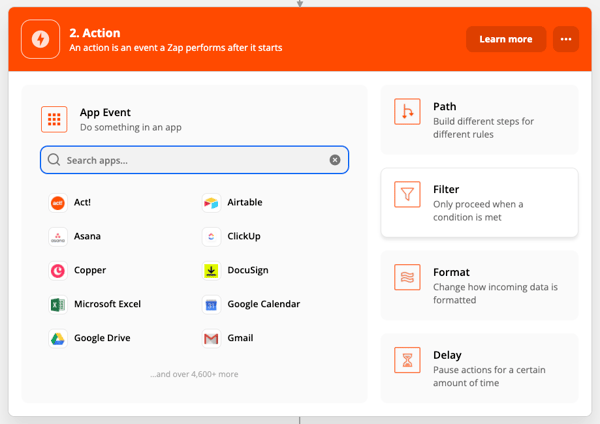
Task: Select Google Calendar label
Action: point(264,304)
